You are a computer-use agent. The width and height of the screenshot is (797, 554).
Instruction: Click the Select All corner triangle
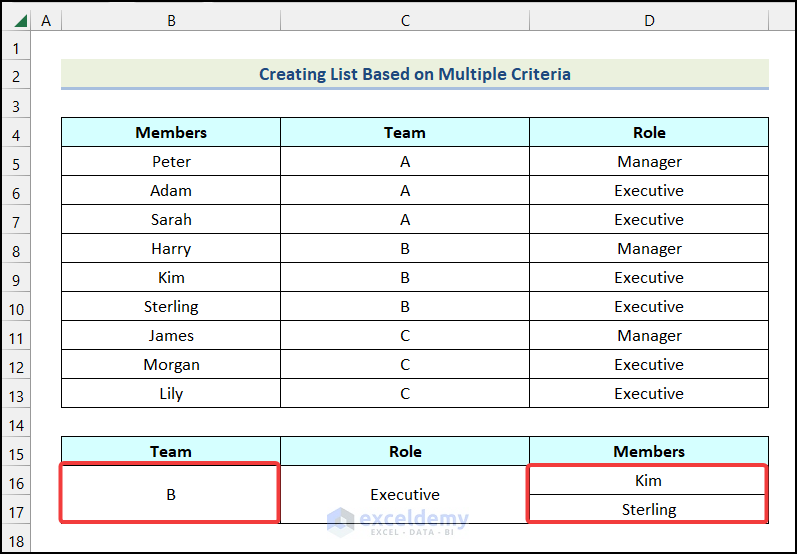click(21, 20)
